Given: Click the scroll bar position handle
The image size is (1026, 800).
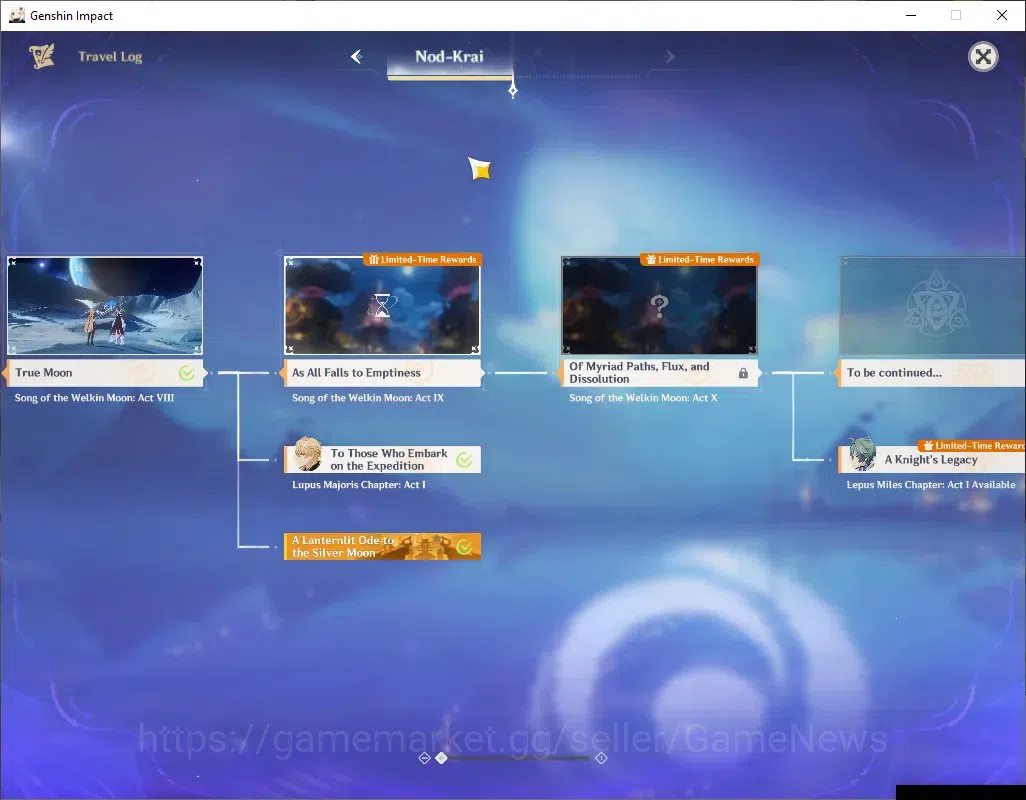Looking at the screenshot, I should click(x=442, y=757).
